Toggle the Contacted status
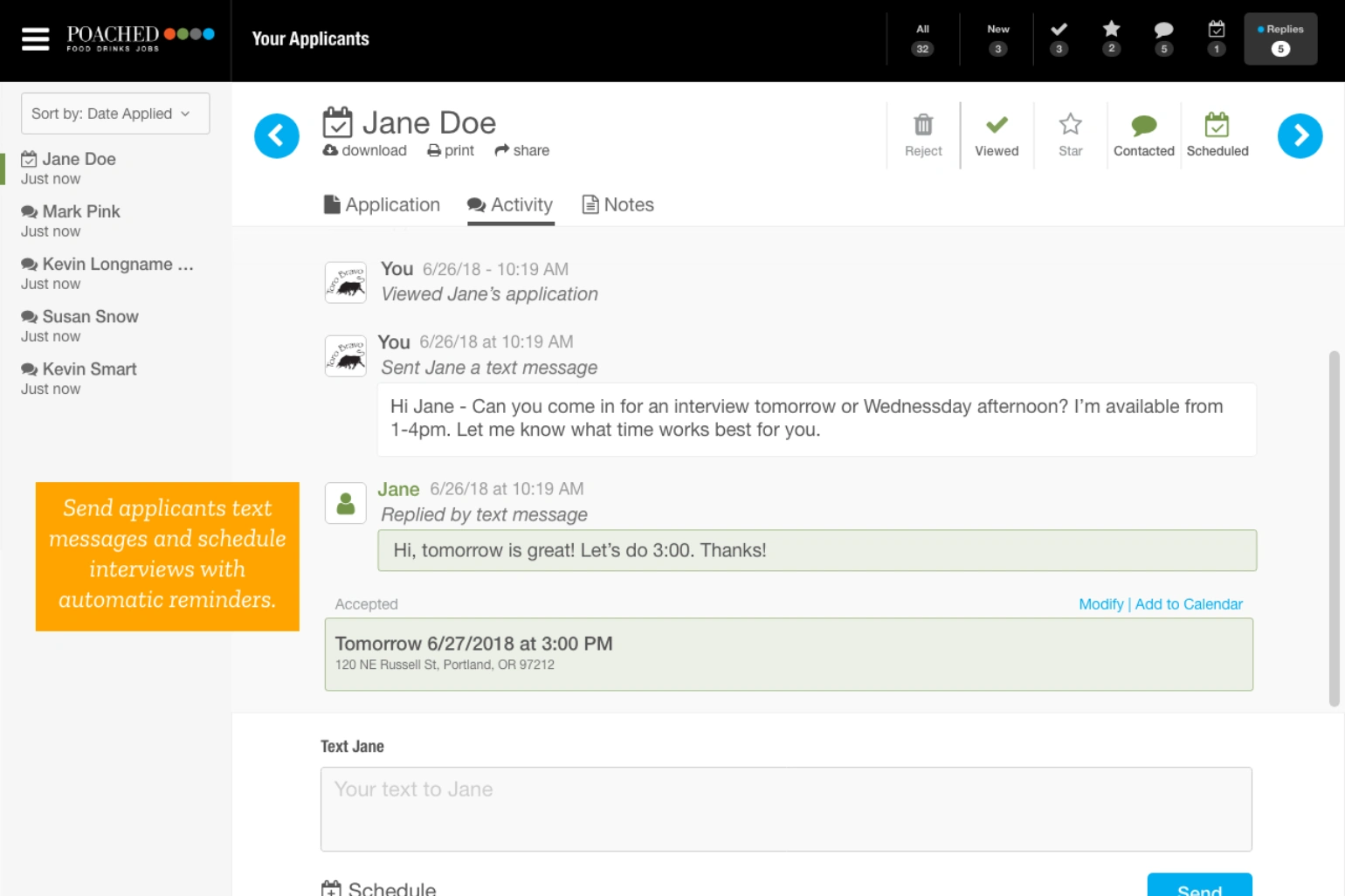 point(1143,135)
